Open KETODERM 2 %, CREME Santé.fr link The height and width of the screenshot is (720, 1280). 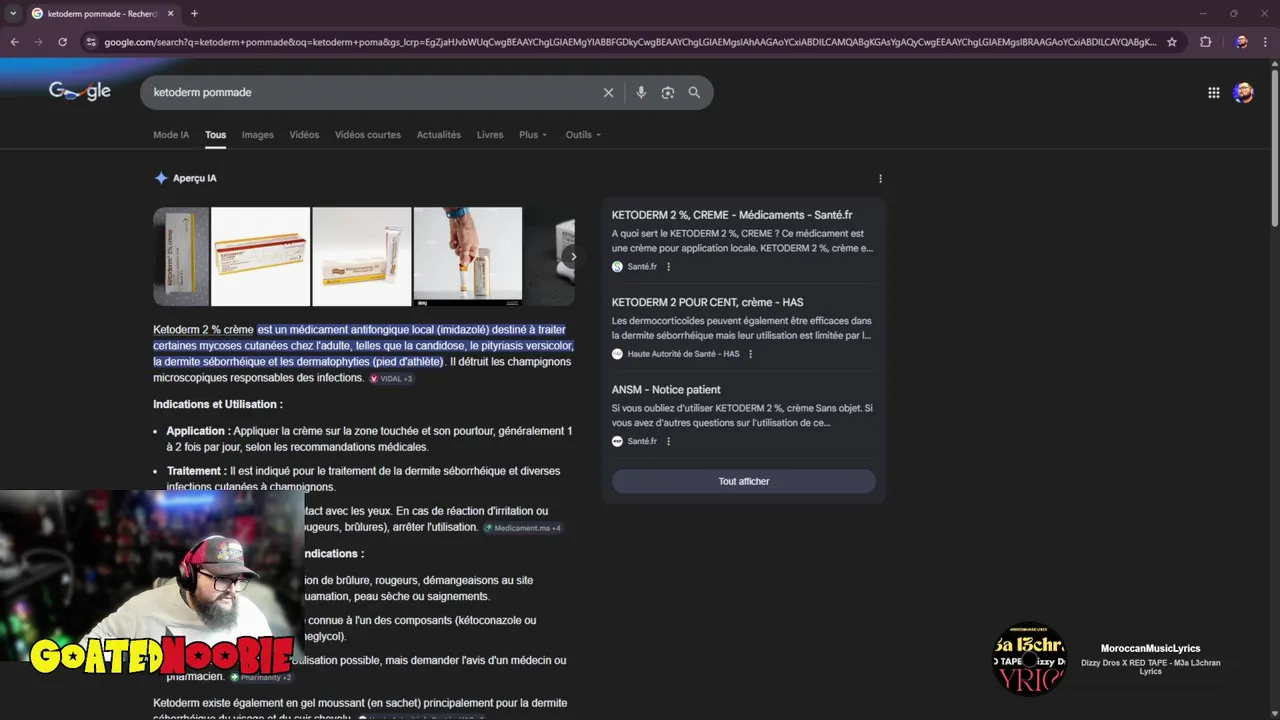click(732, 215)
